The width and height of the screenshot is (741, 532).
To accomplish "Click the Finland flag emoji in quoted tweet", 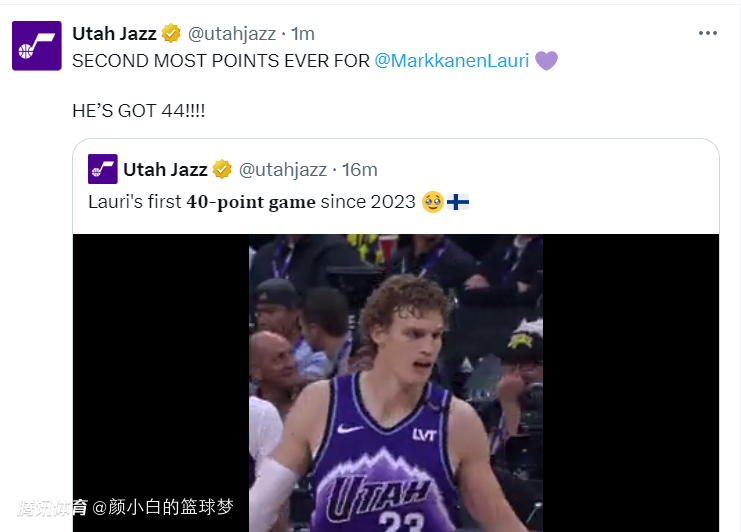I will (459, 202).
